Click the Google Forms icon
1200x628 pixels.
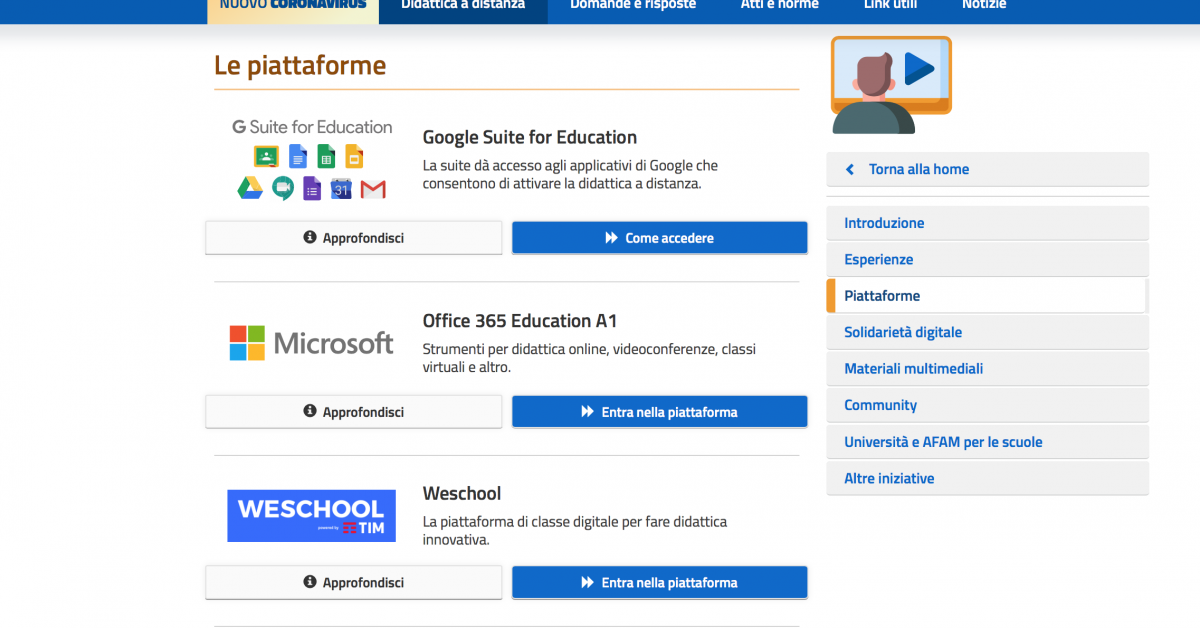(x=312, y=188)
